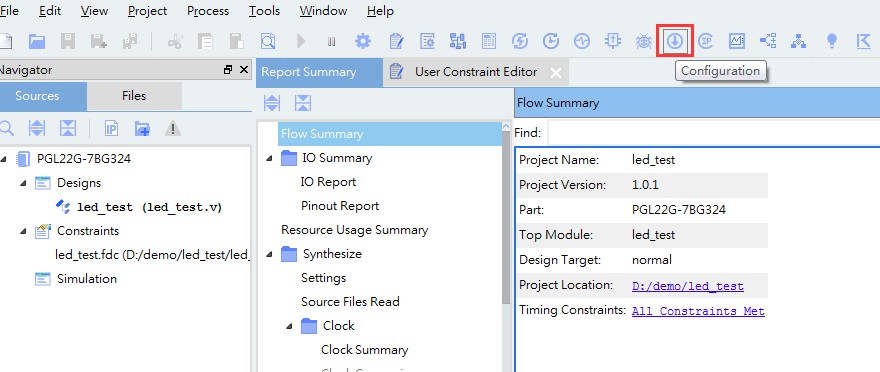This screenshot has height=372, width=880.
Task: Launch the bug debugger icon
Action: click(644, 40)
